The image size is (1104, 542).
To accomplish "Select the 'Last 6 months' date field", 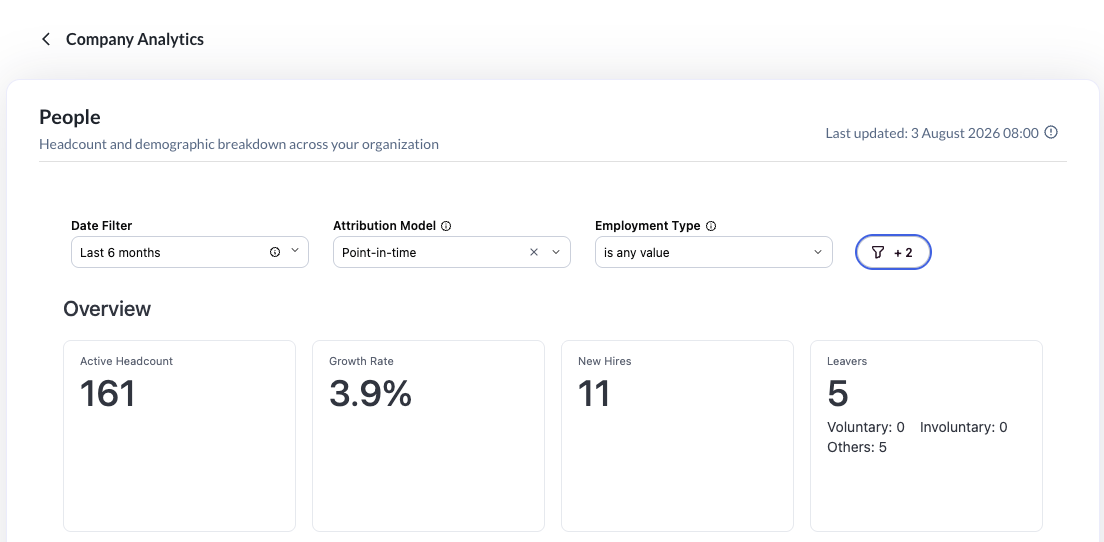I will [190, 252].
